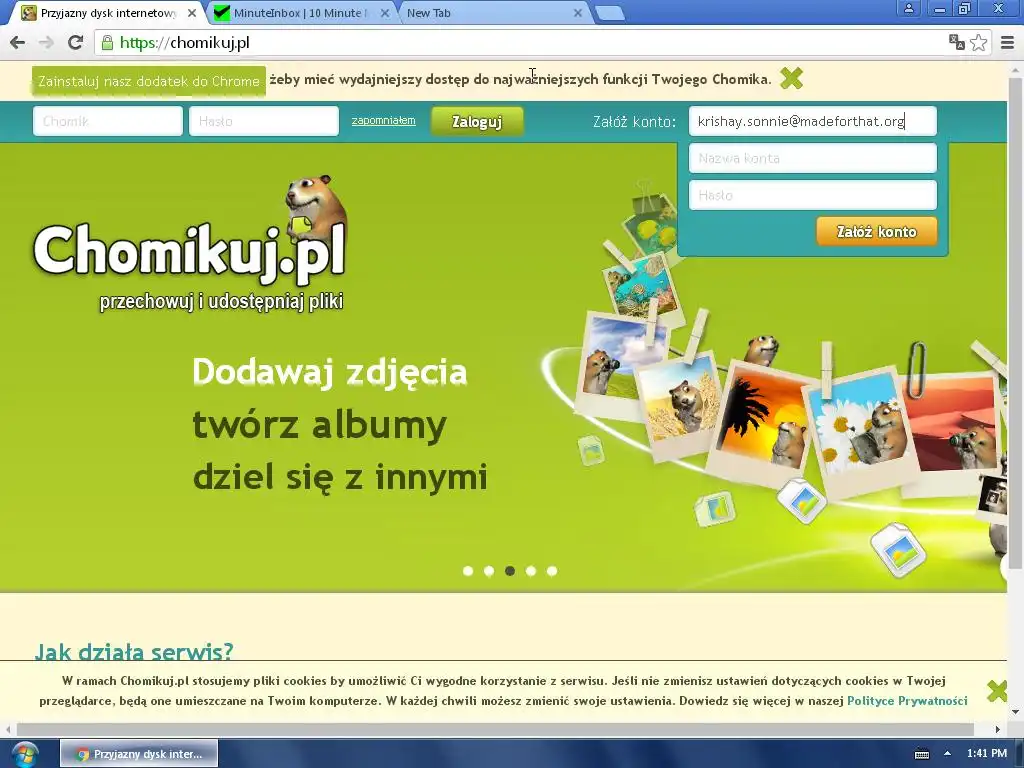Go back to the previous page
Image resolution: width=1024 pixels, height=768 pixels.
click(18, 43)
